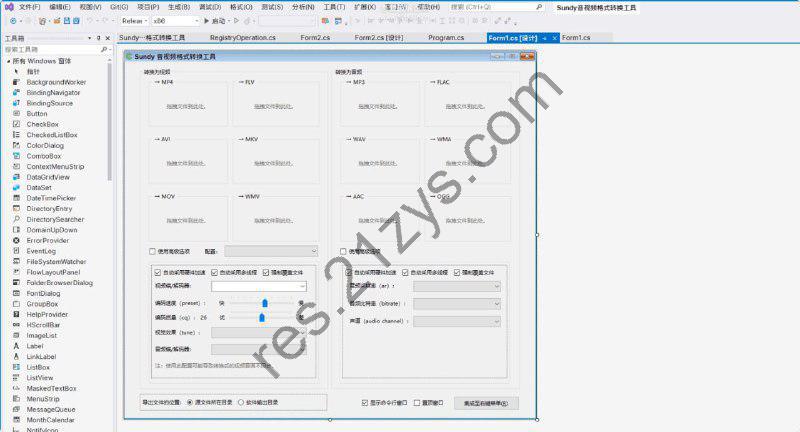Toggle force overwrite checkbox in audio panel

point(457,273)
